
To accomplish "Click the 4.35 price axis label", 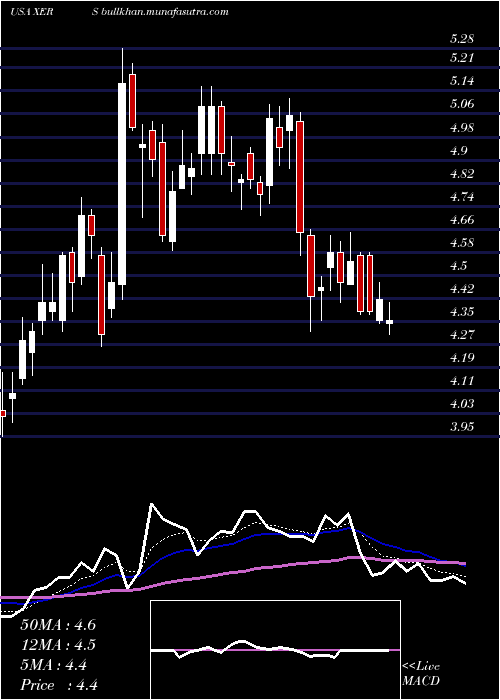I will [x=462, y=312].
